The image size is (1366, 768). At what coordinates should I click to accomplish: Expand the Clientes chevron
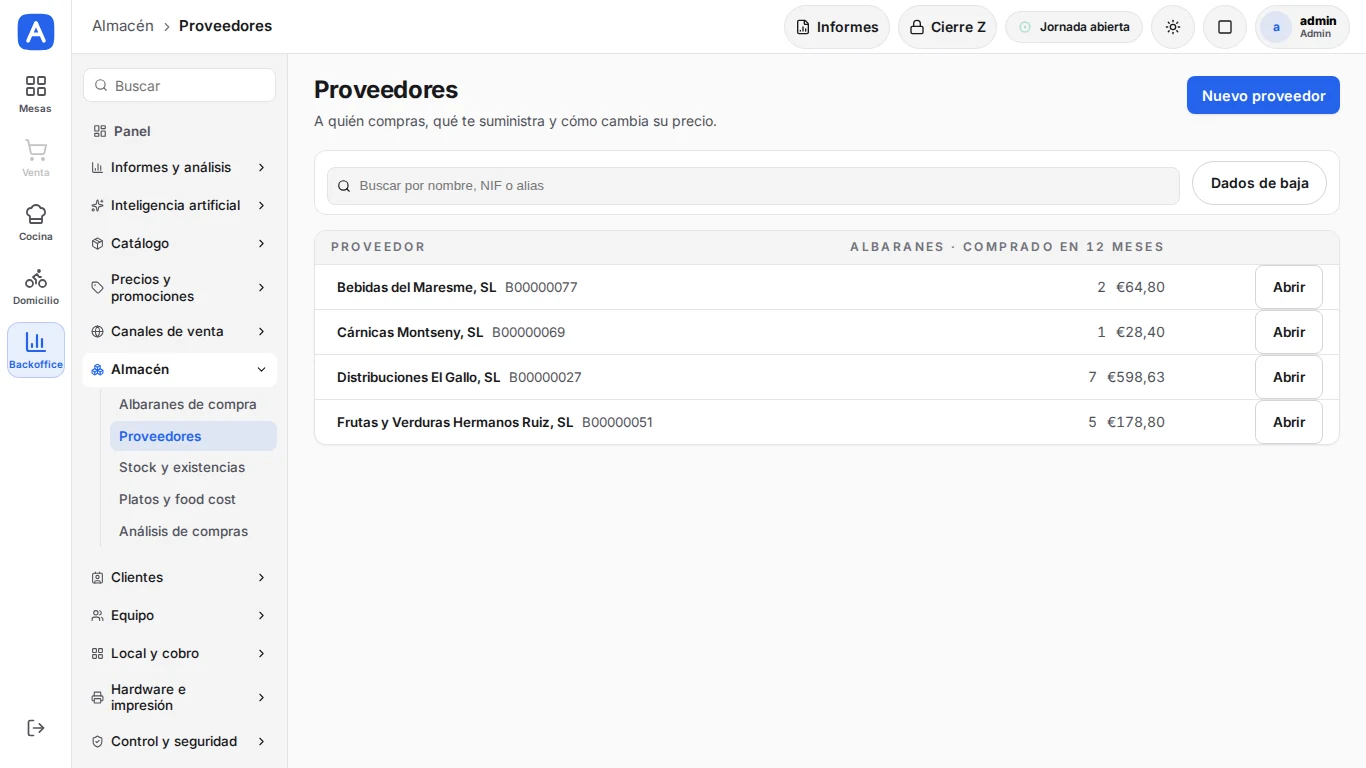pyautogui.click(x=261, y=577)
